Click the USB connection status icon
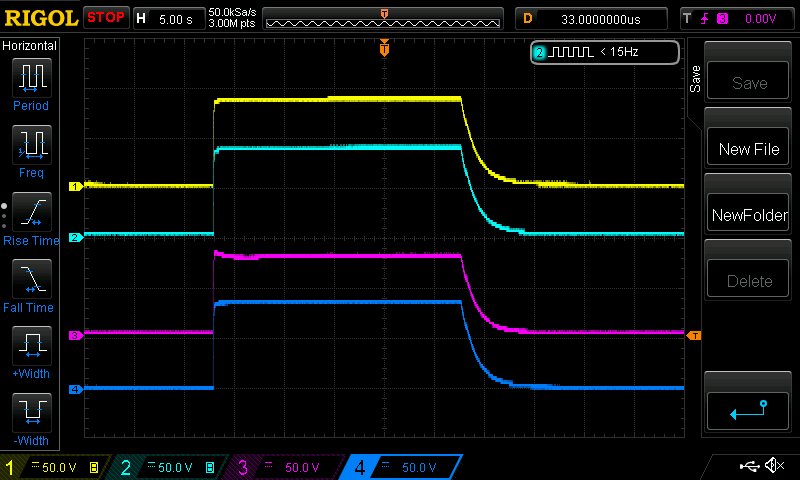The width and height of the screenshot is (800, 480). coord(749,465)
